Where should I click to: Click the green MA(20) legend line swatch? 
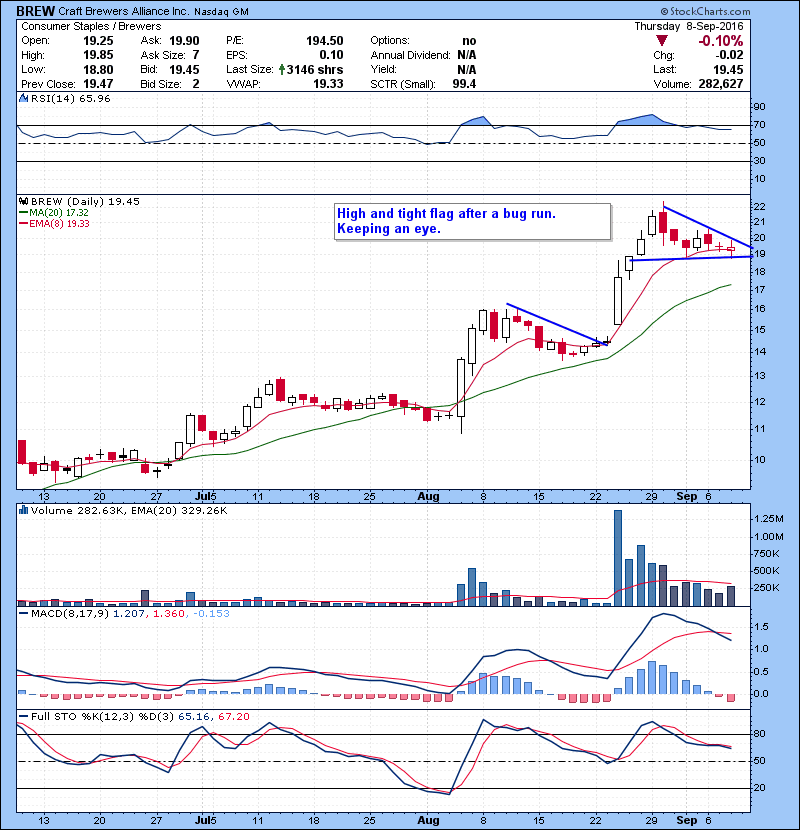24,214
